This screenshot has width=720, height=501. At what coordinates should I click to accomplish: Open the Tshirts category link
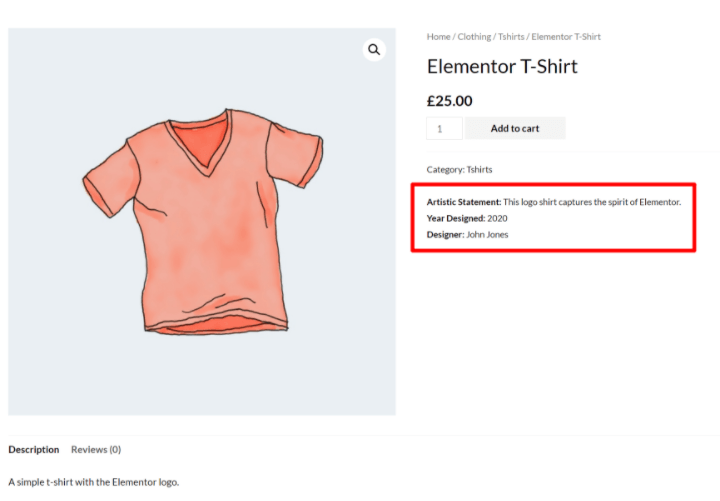[480, 169]
